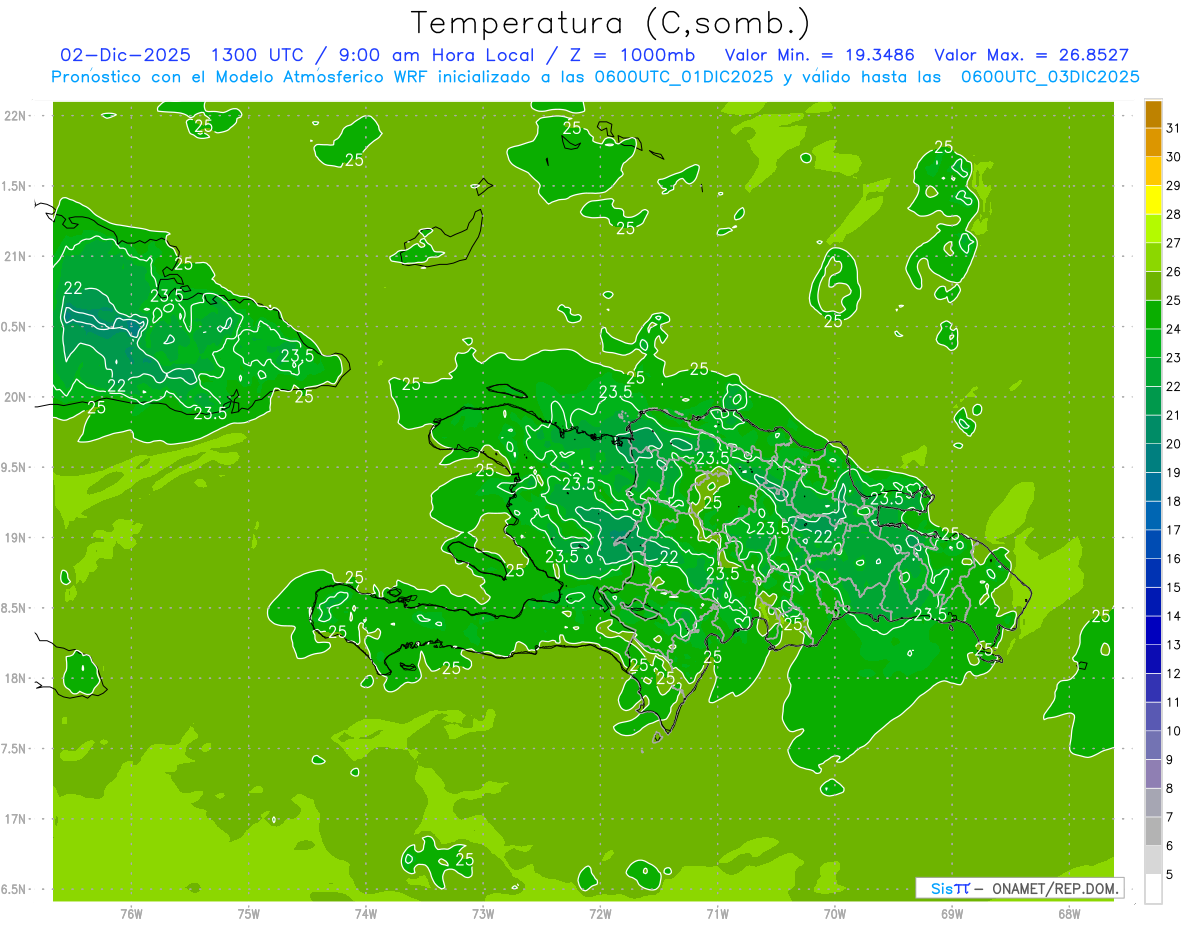The height and width of the screenshot is (927, 1200).
Task: Click the "9.5N" latitude axis label
Action: (x=15, y=467)
